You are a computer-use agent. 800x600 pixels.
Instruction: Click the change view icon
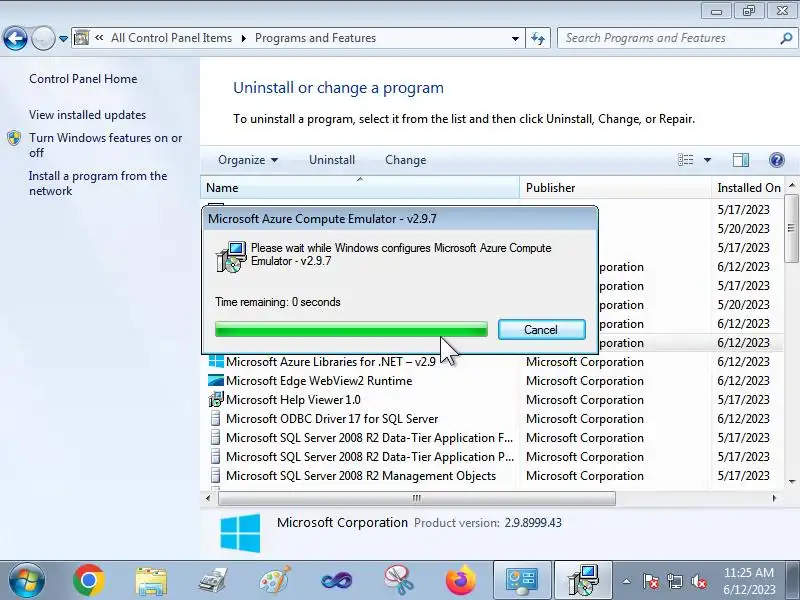pos(685,160)
